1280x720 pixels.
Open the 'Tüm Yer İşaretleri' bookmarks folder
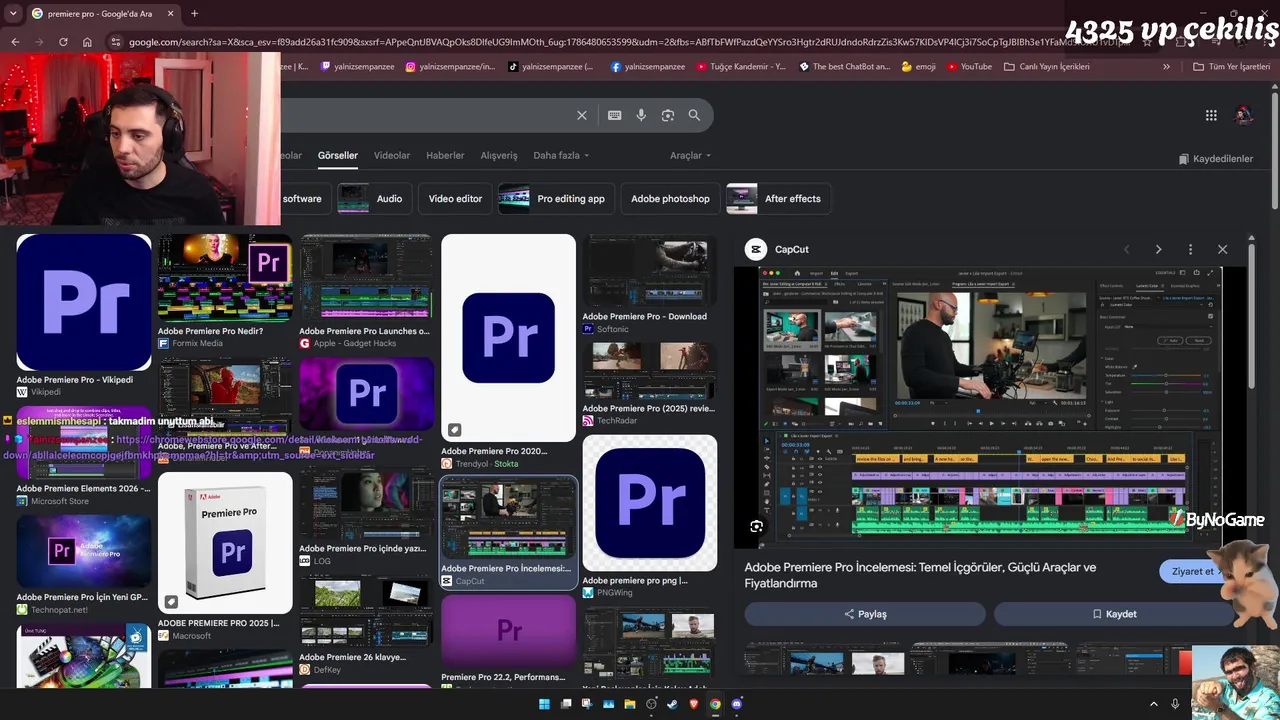(x=1232, y=67)
